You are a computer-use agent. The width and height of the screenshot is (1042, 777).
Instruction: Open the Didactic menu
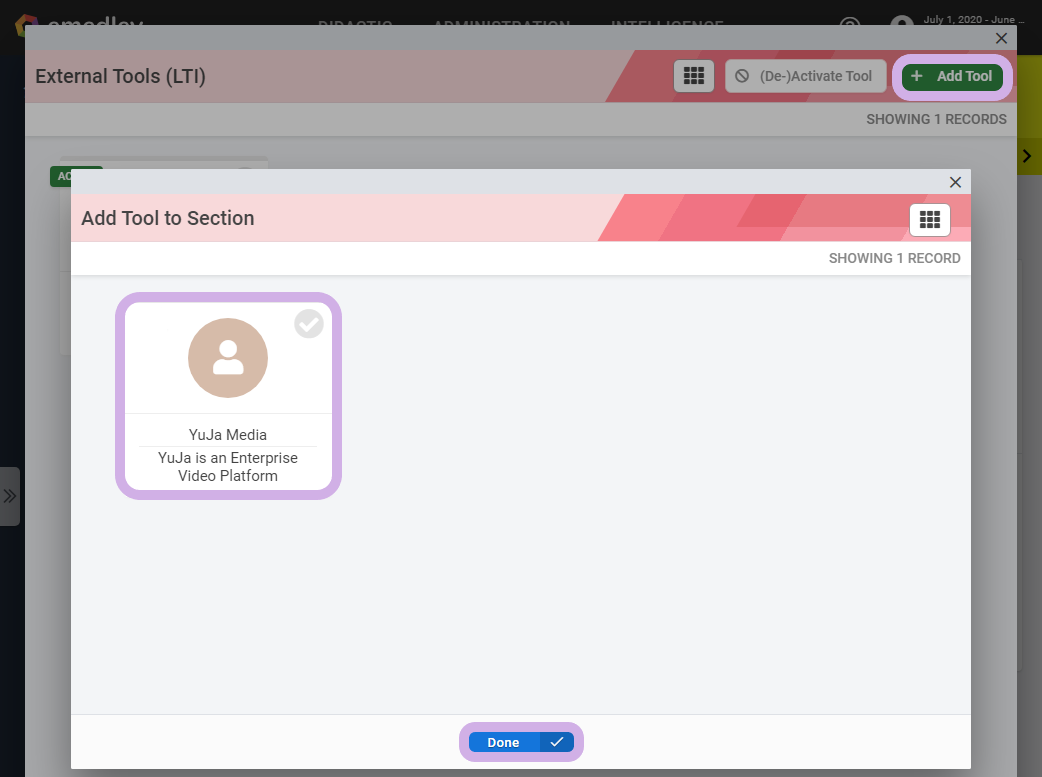click(x=361, y=25)
